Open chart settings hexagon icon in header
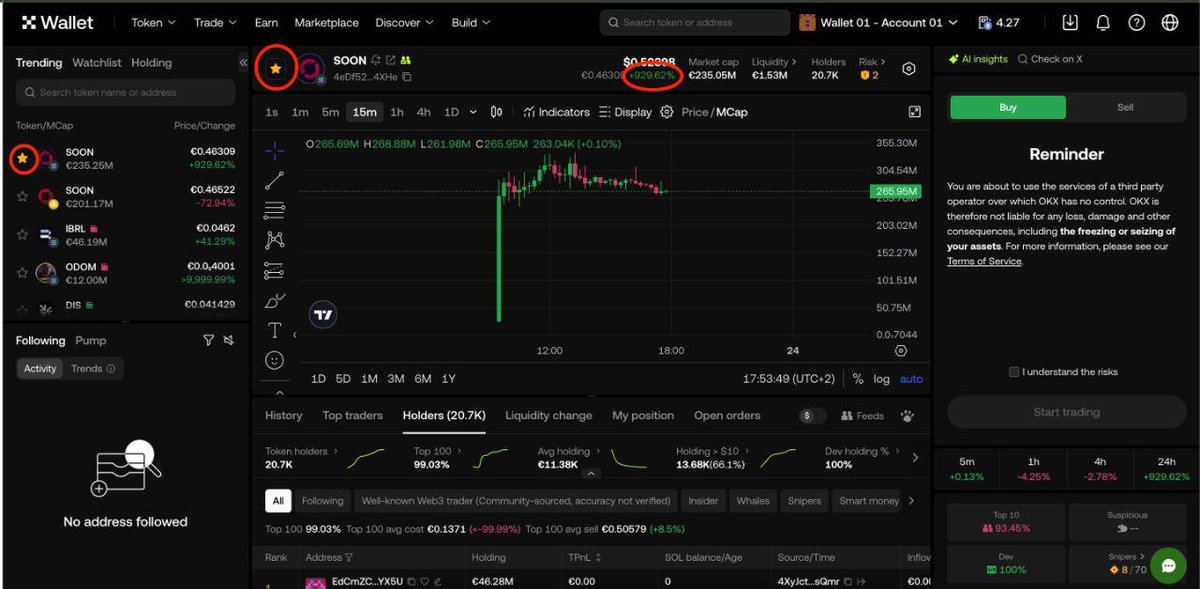Viewport: 1200px width, 589px height. tap(908, 69)
